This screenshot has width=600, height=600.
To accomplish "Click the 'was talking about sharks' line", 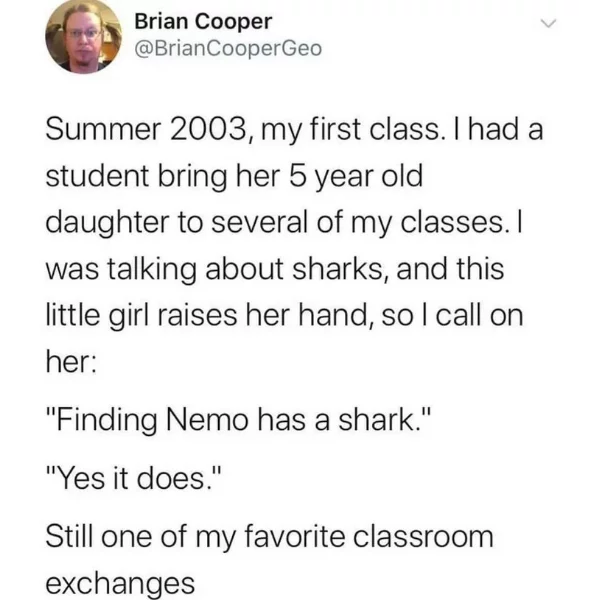I will tap(275, 269).
